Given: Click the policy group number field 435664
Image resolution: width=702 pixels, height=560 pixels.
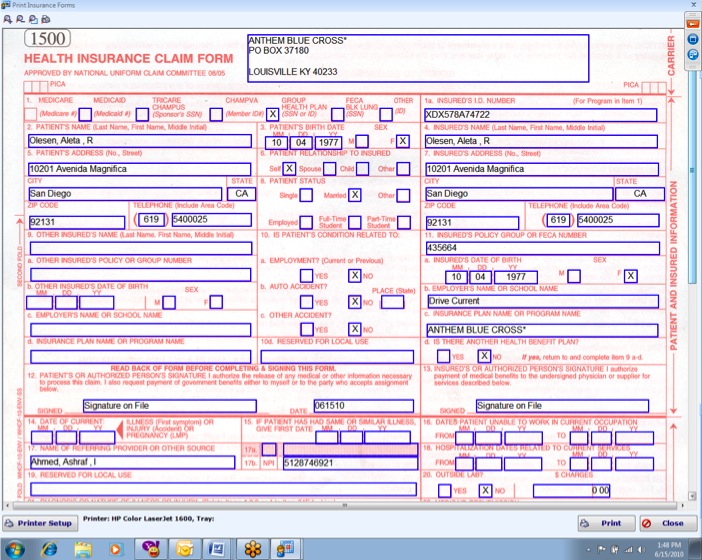Looking at the screenshot, I should [543, 248].
